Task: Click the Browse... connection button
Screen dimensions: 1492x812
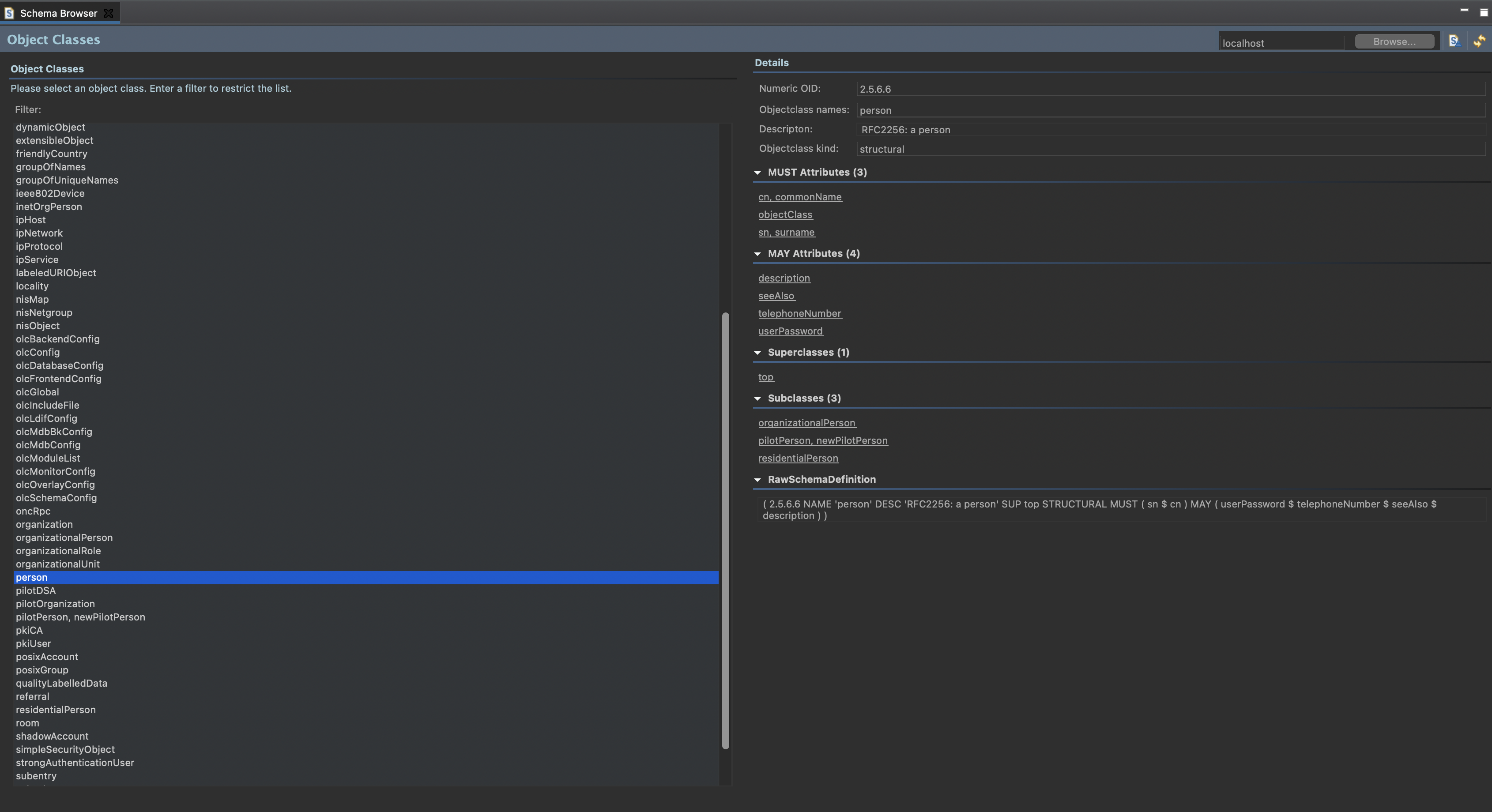Action: click(1394, 41)
